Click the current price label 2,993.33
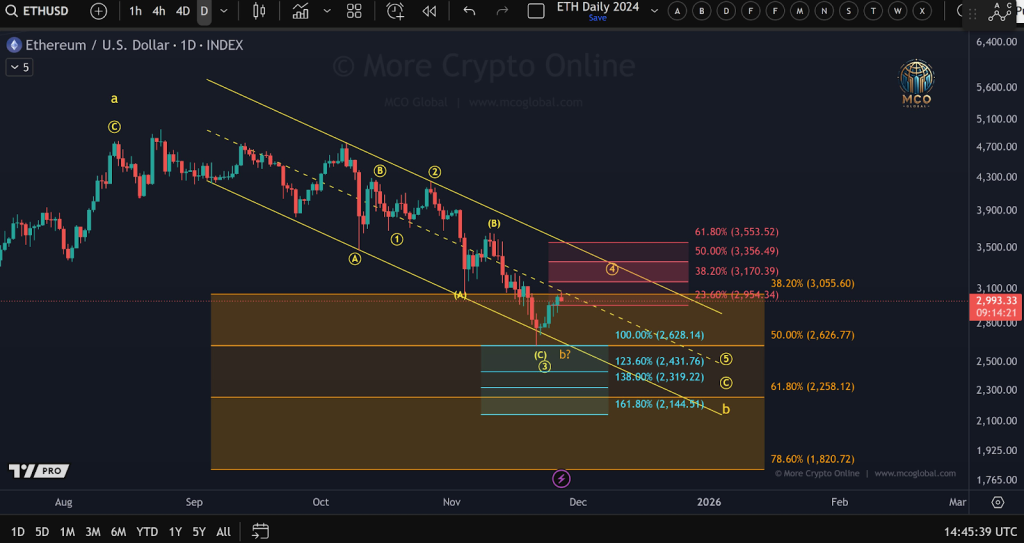1024x543 pixels. click(998, 301)
